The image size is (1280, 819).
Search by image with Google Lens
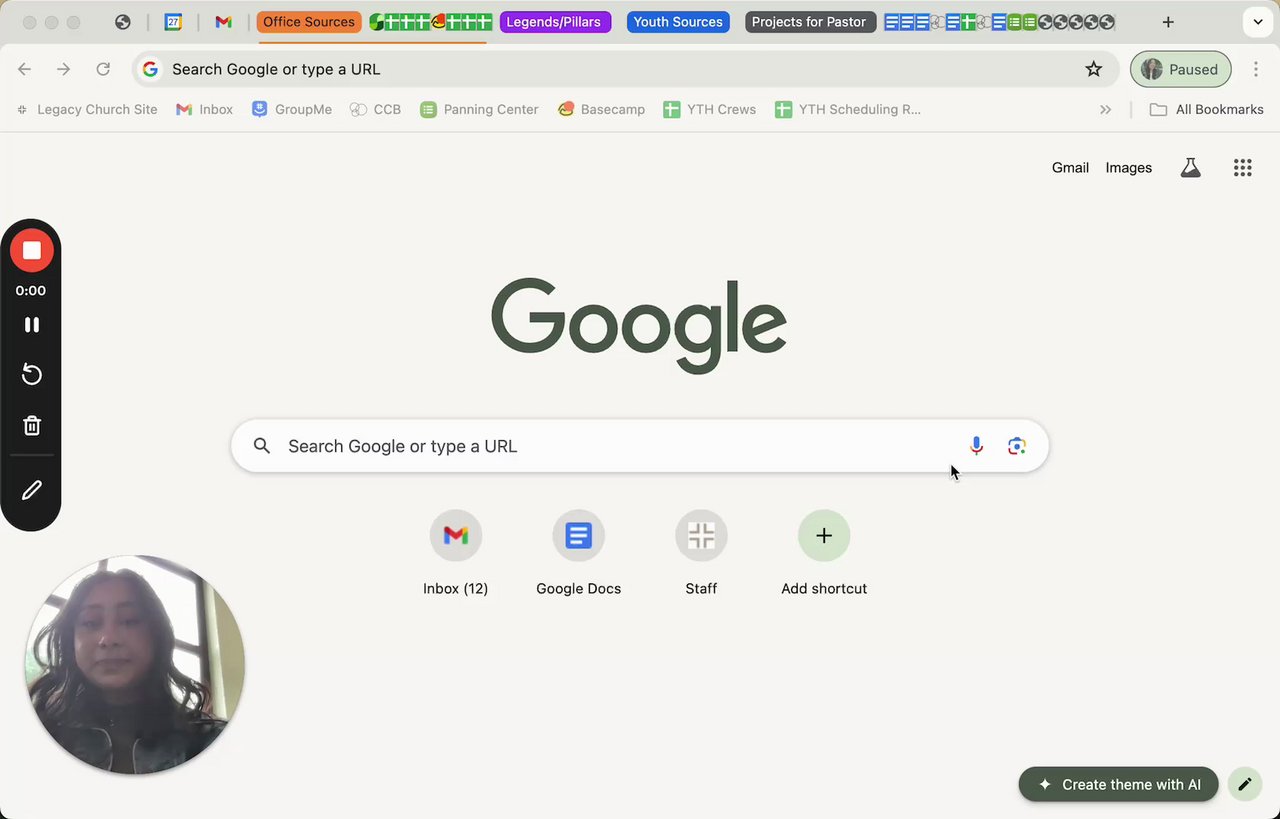pos(1017,446)
